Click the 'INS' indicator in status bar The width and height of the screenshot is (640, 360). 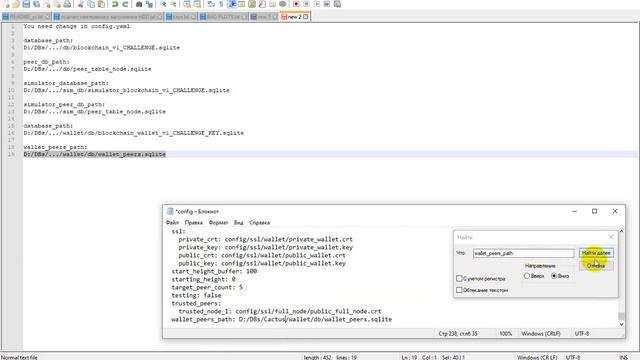click(624, 357)
